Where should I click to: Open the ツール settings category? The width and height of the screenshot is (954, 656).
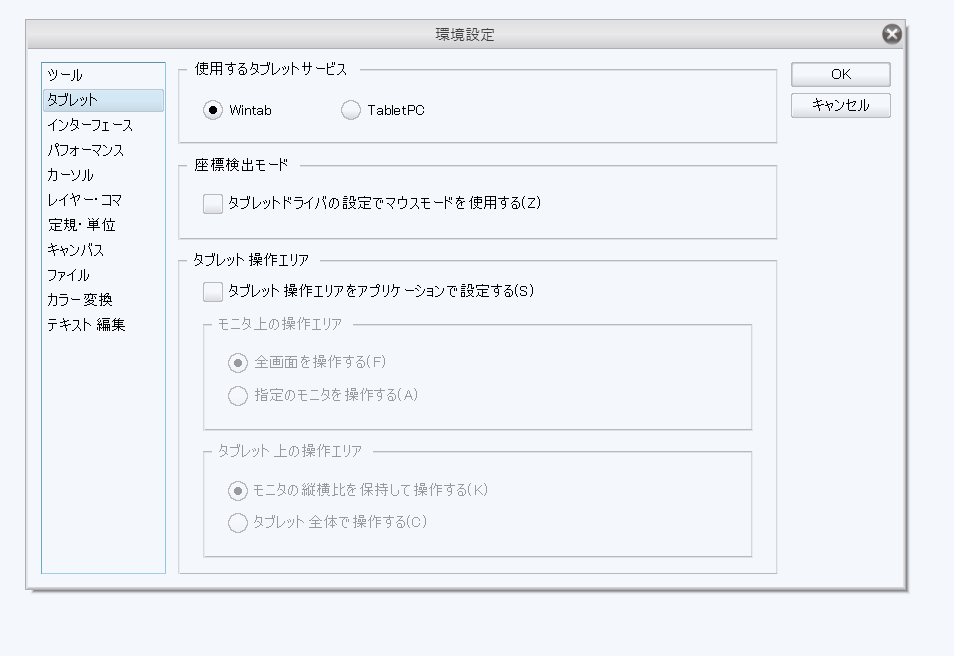coord(65,75)
